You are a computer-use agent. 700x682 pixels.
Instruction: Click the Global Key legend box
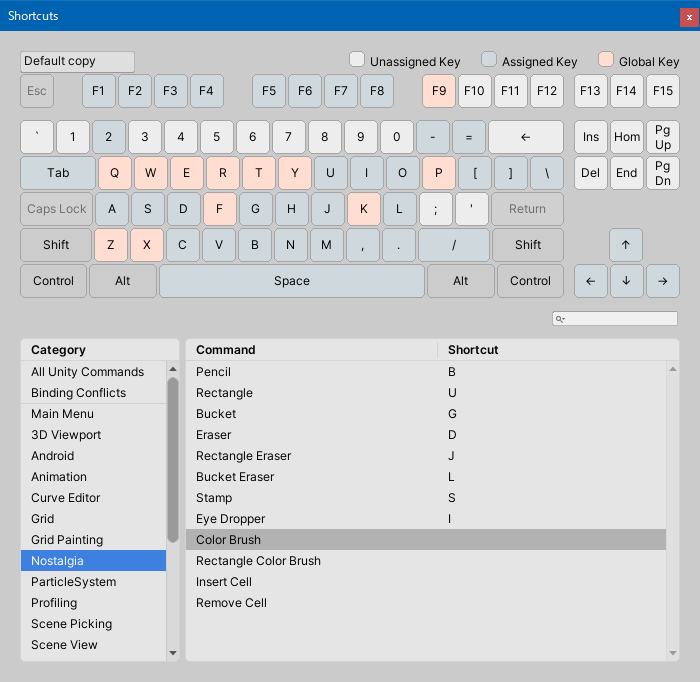point(606,59)
